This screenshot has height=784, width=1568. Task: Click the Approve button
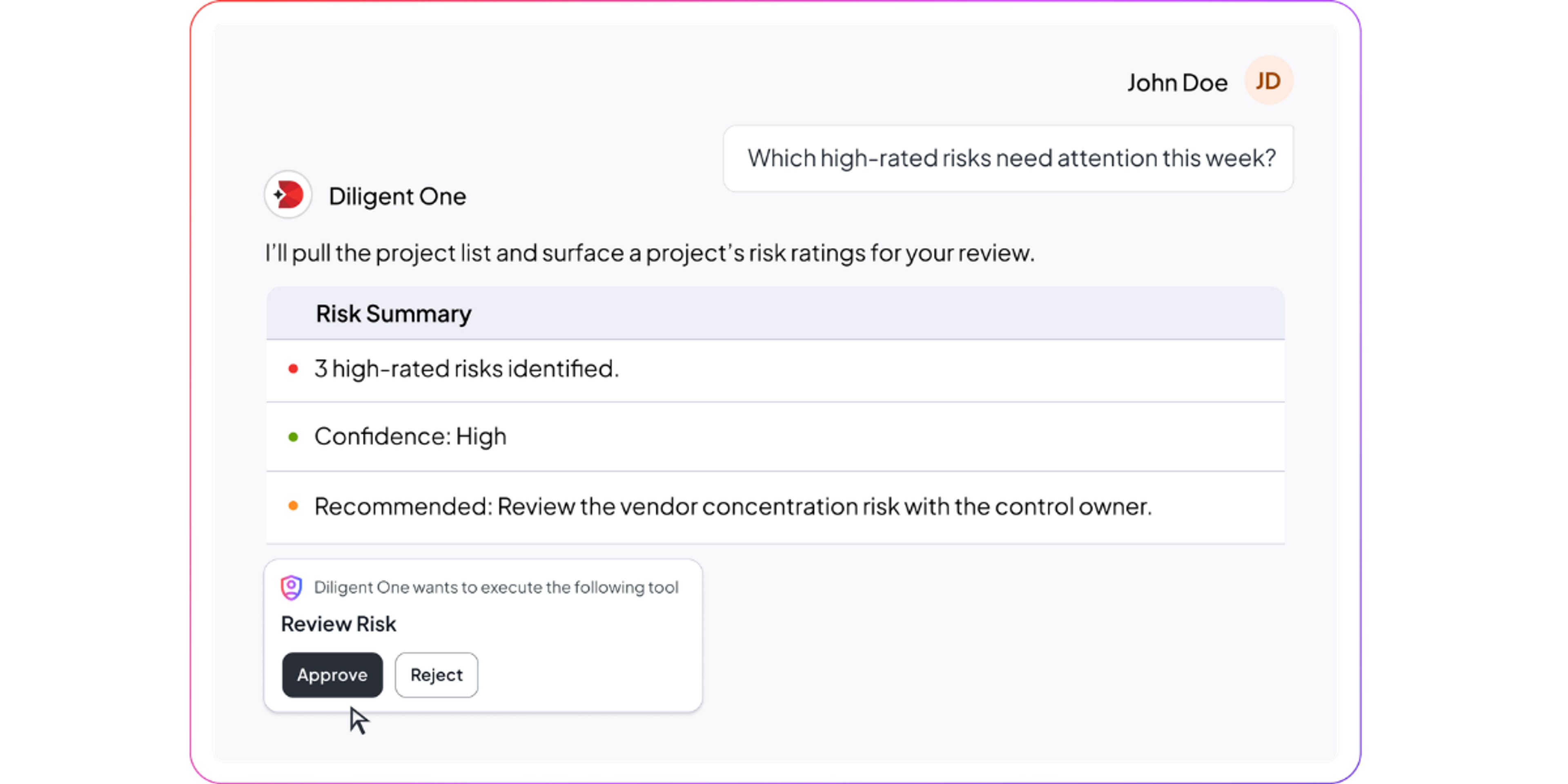click(x=332, y=675)
